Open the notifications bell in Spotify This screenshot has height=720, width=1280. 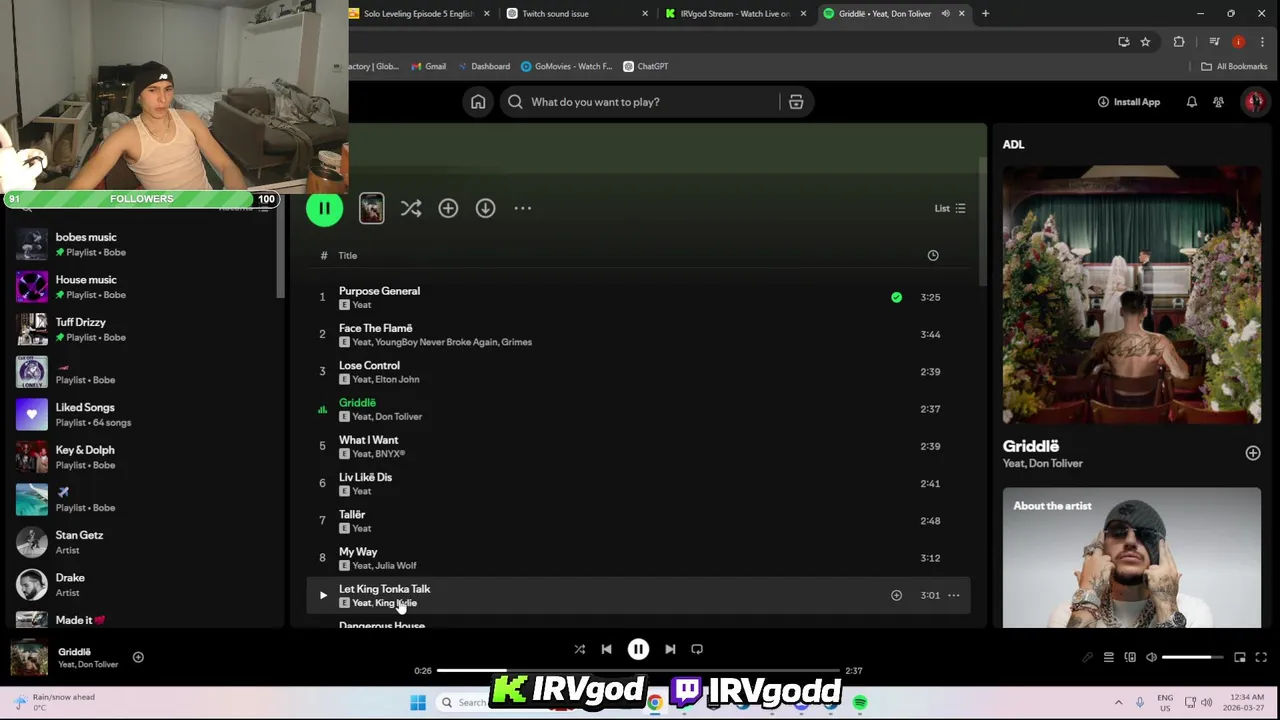(1191, 102)
